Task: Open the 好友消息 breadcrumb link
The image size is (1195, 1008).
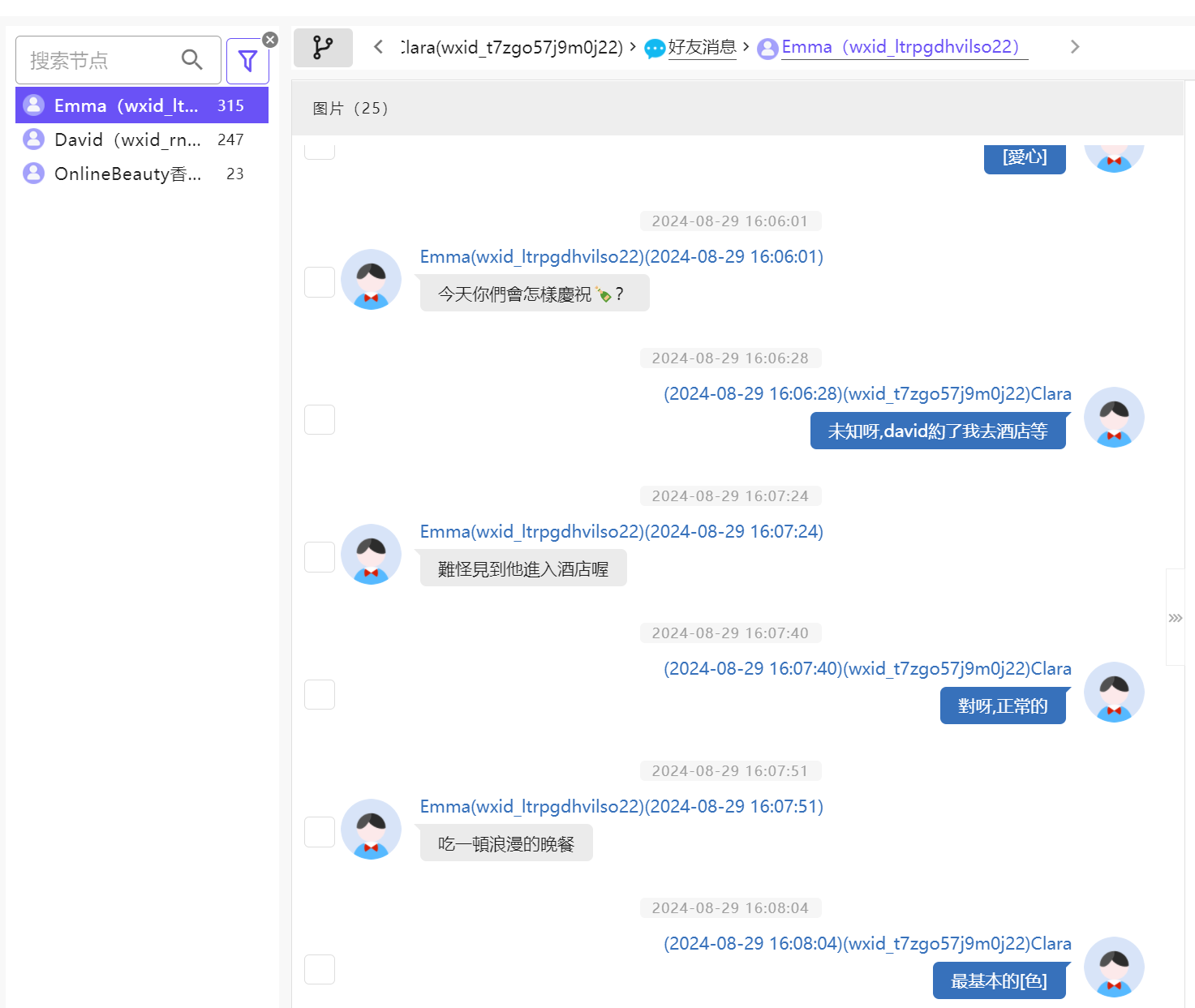Action: (702, 47)
